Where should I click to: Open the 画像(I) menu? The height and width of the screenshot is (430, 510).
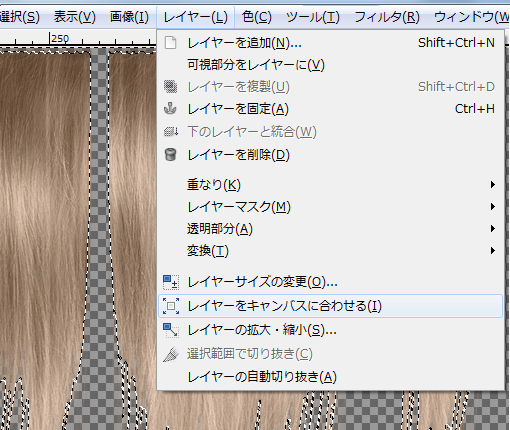[129, 17]
